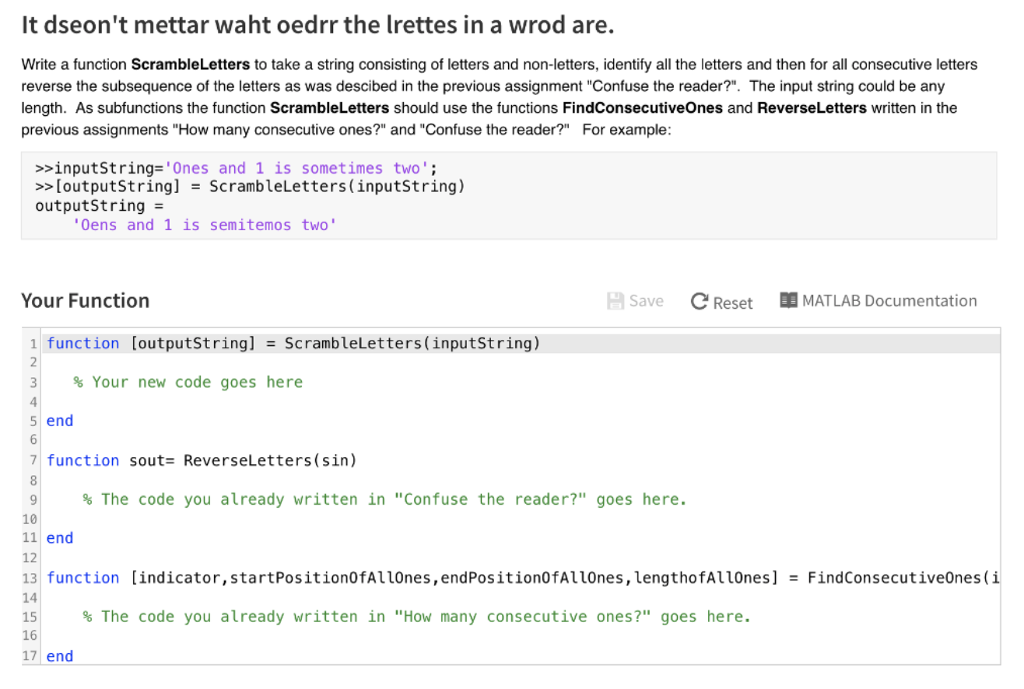Click the Reset circular arrow icon
The image size is (1024, 689).
tap(698, 300)
